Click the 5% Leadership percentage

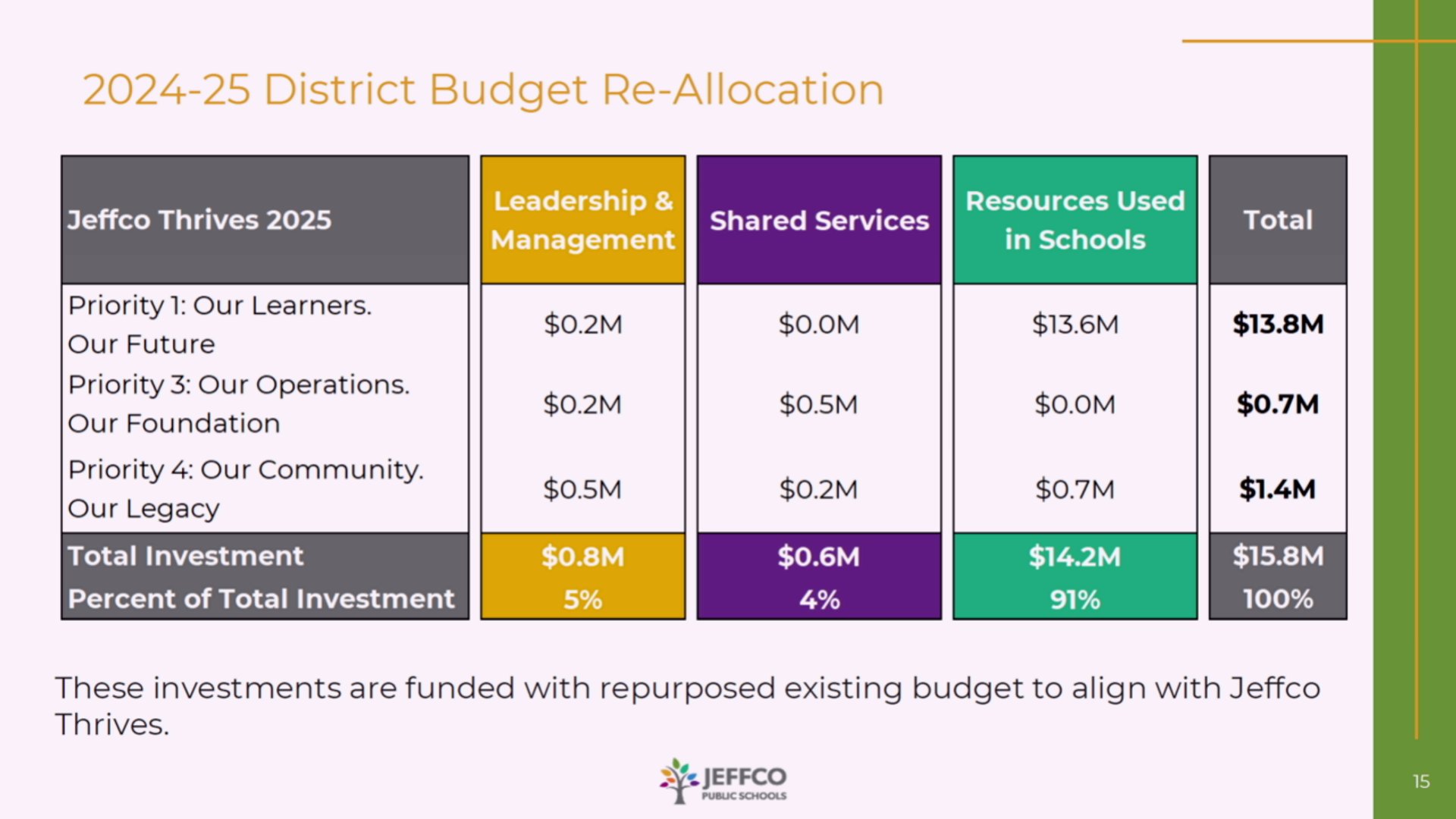click(x=582, y=600)
